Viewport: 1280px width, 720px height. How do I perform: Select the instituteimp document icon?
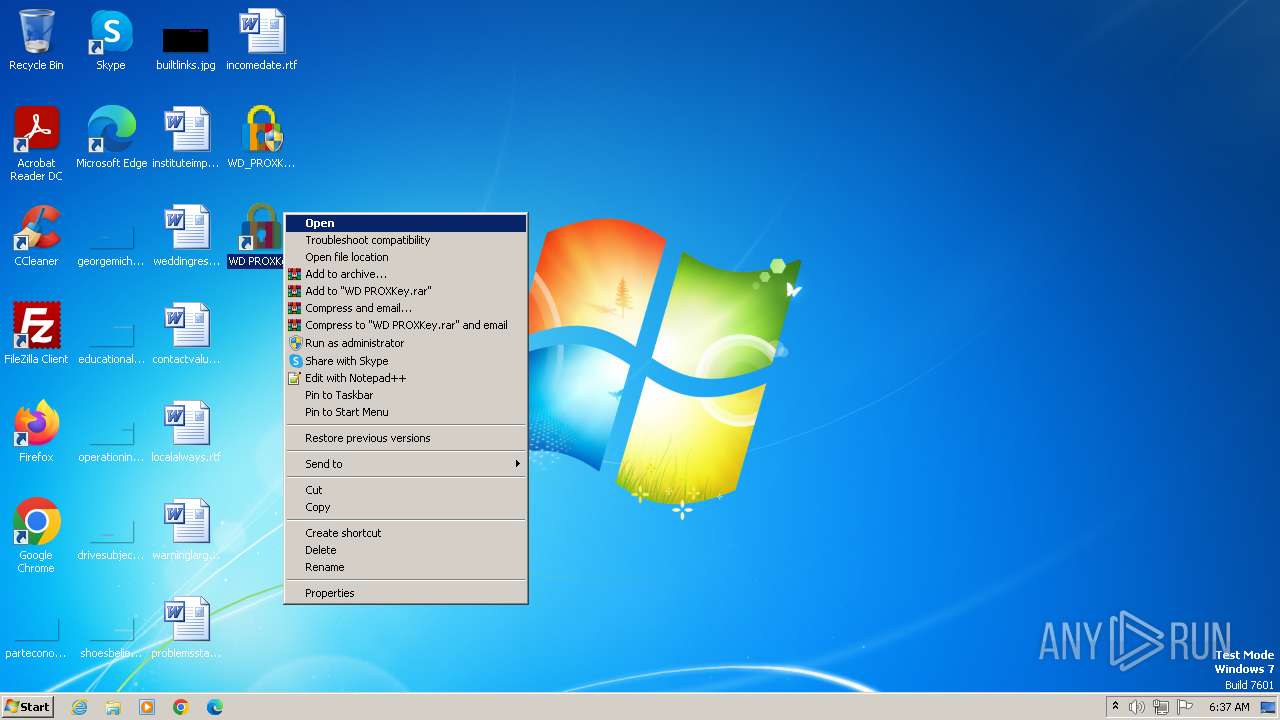coord(186,138)
